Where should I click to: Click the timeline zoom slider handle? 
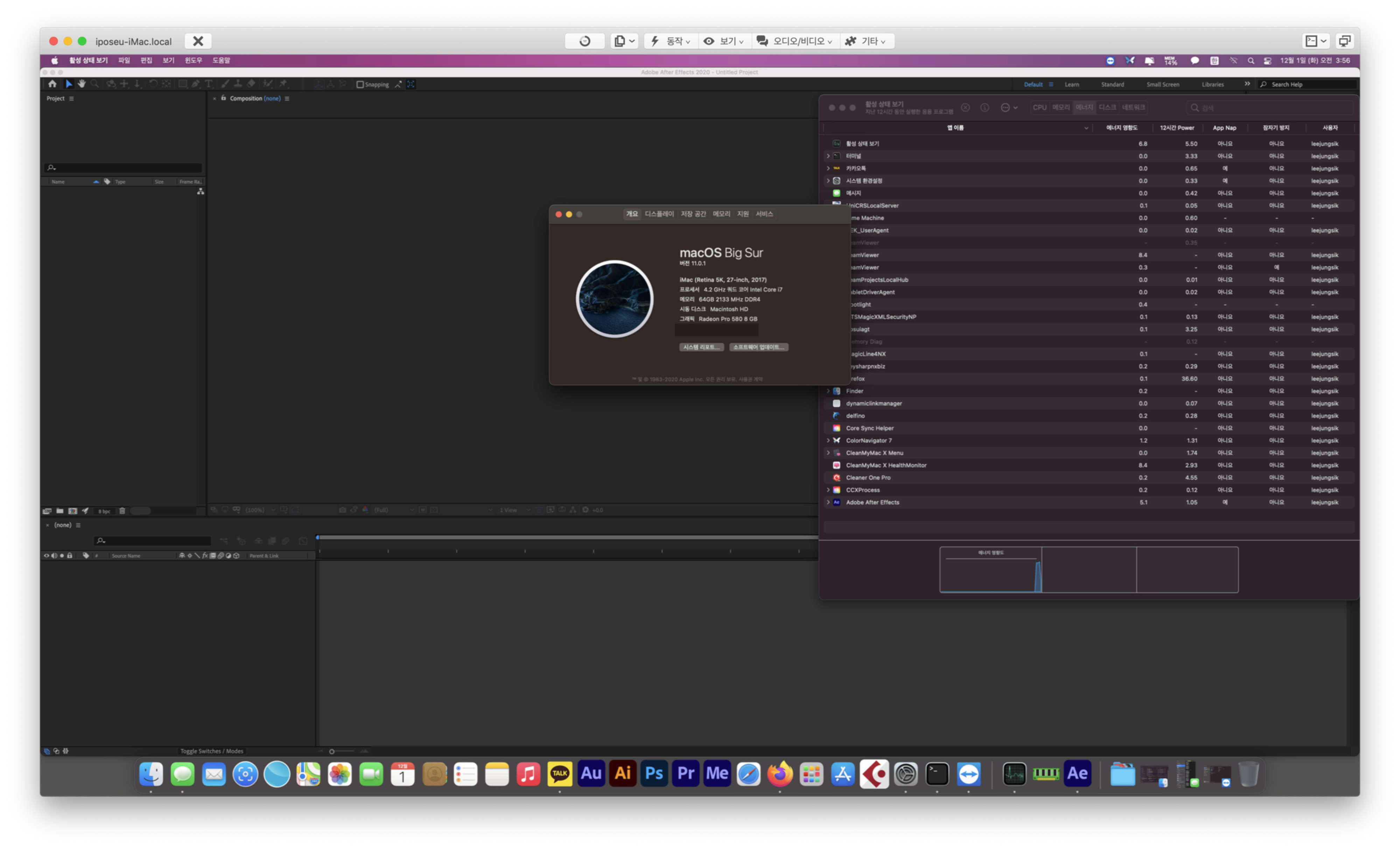[x=332, y=751]
